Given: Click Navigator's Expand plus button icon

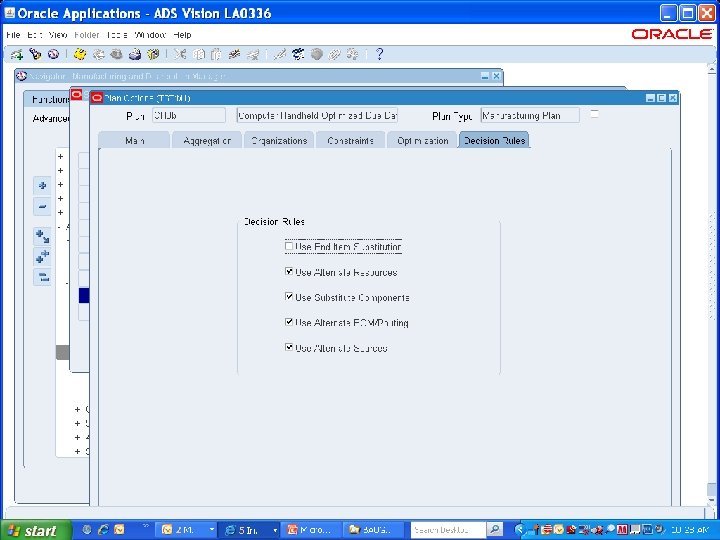Looking at the screenshot, I should (x=42, y=186).
